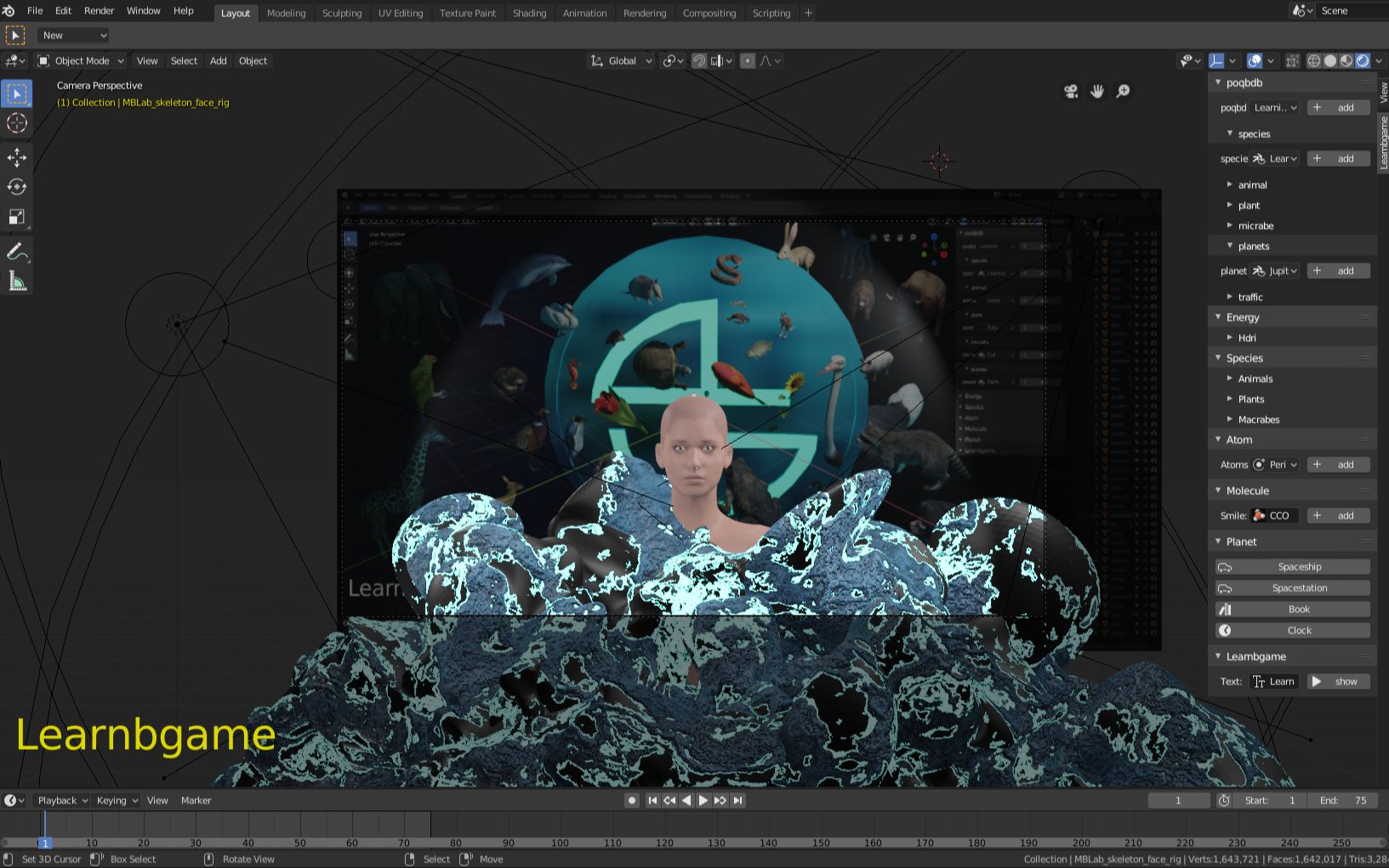Open the editor type menu in viewport header
This screenshot has width=1389, height=868.
[15, 60]
